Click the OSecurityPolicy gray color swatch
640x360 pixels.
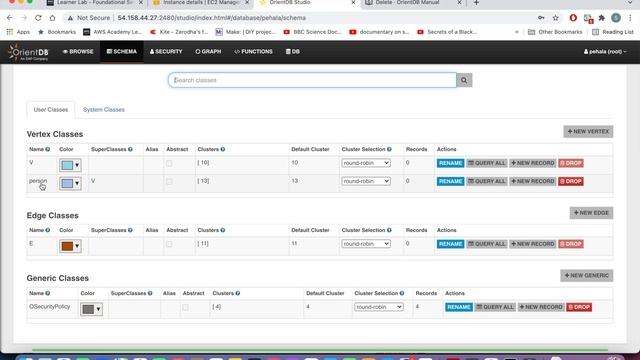point(88,309)
